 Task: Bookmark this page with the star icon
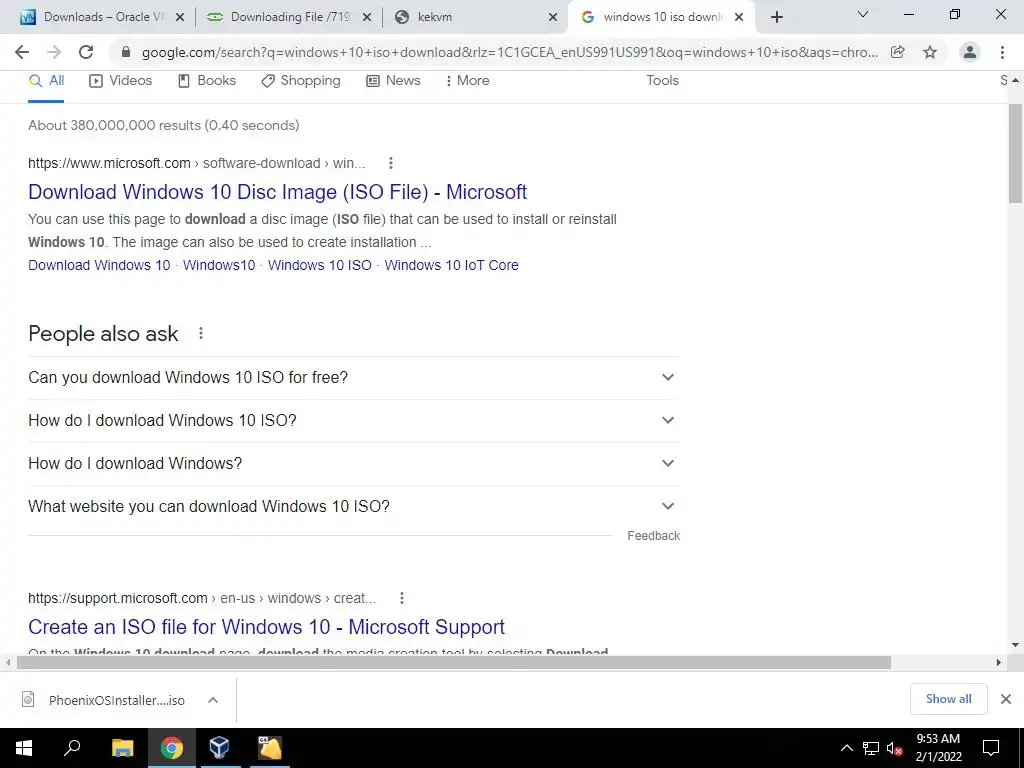(x=930, y=52)
